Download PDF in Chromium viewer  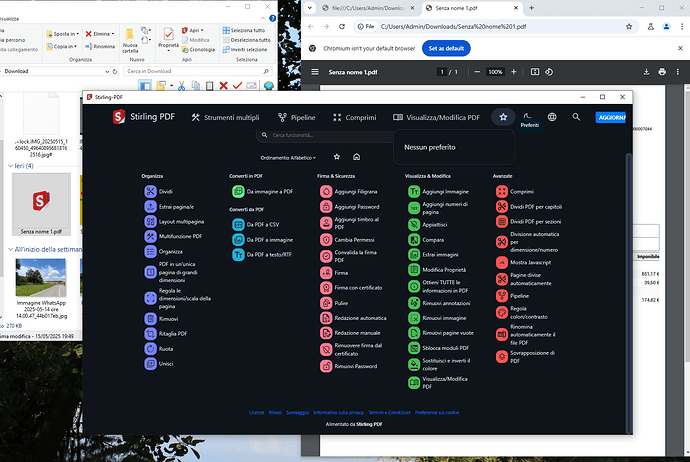click(646, 72)
